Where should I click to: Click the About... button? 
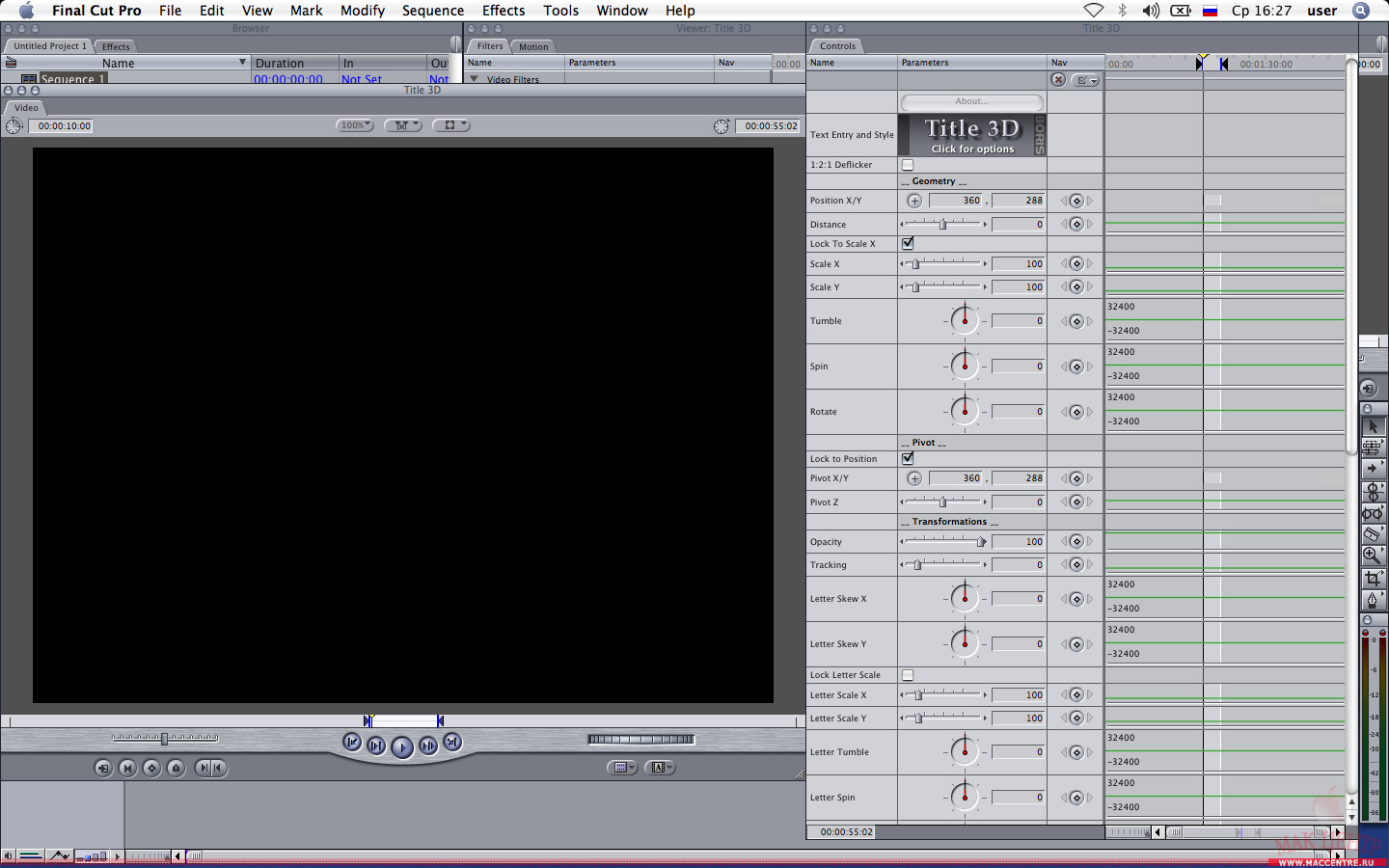tap(971, 101)
